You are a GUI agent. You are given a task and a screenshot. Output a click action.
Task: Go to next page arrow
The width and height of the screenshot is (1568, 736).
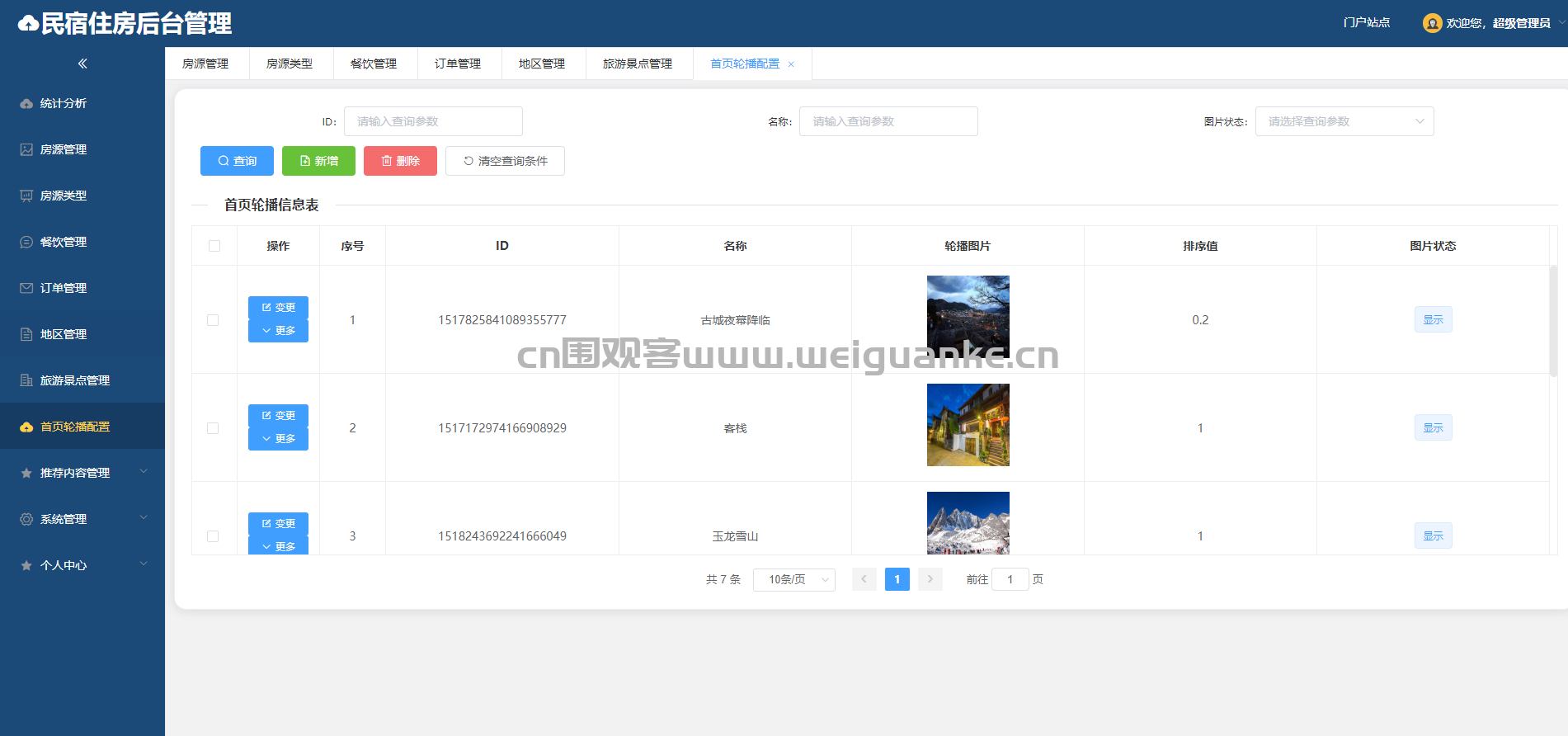point(930,579)
